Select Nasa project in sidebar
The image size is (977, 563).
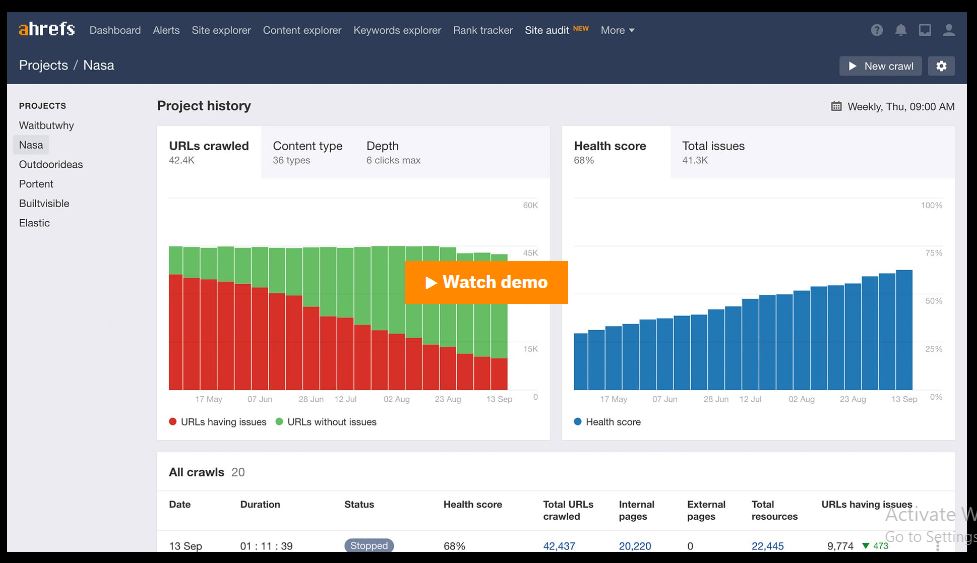(x=31, y=145)
